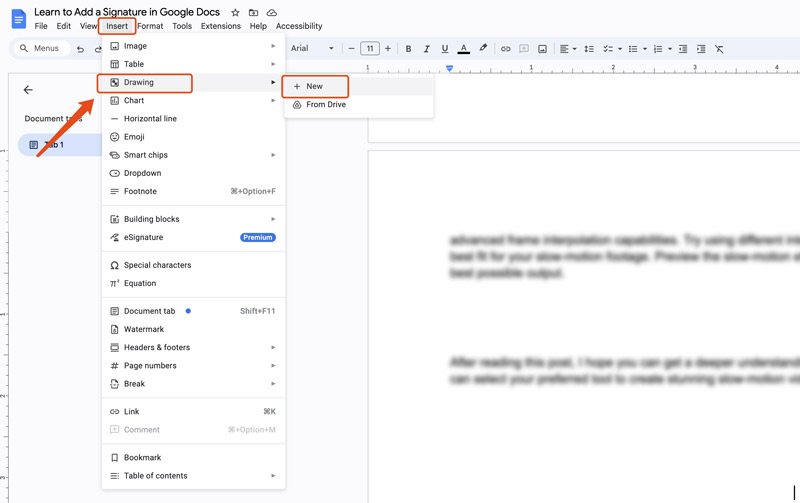The width and height of the screenshot is (800, 503).
Task: Open the Extensions menu
Action: [221, 26]
